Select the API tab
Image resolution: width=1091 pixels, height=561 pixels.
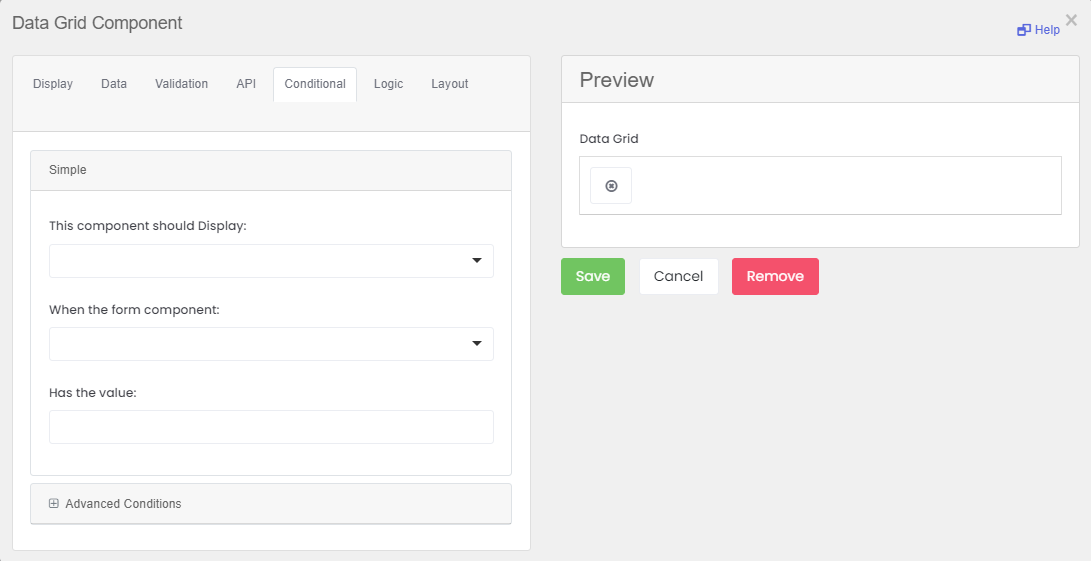click(246, 84)
